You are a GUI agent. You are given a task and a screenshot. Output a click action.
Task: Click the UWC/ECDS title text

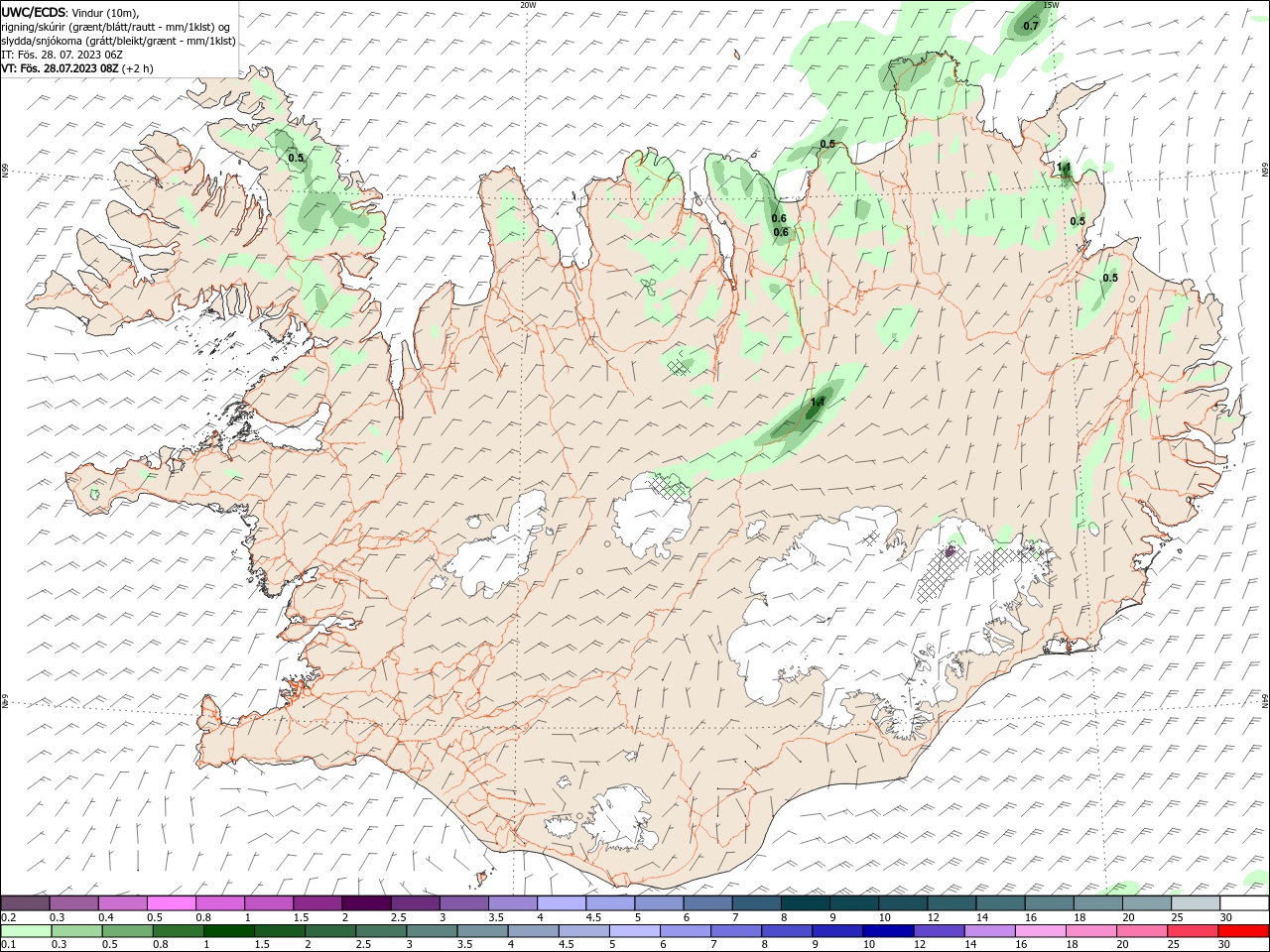pos(34,12)
